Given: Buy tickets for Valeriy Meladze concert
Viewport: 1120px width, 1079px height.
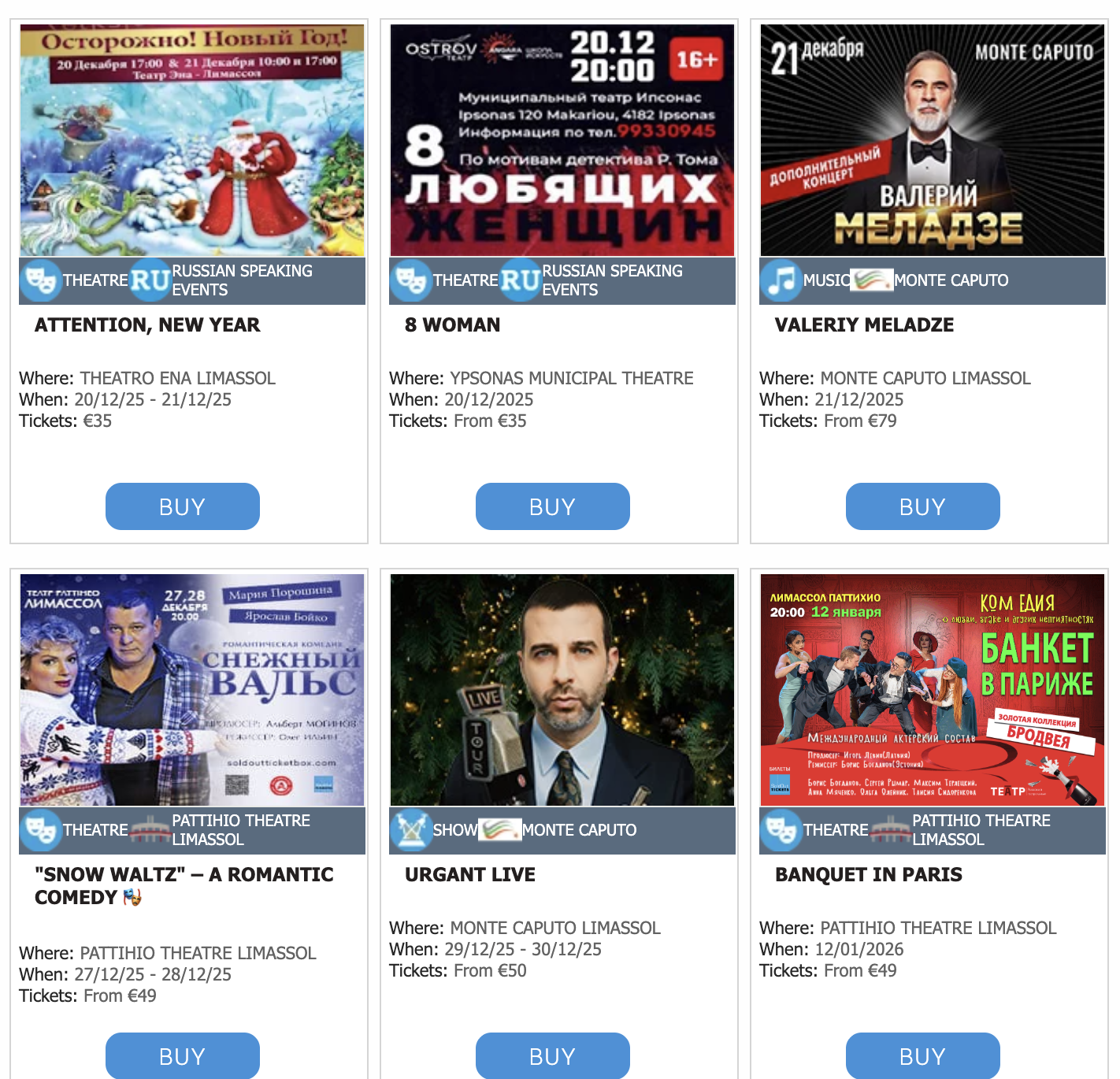Looking at the screenshot, I should (x=923, y=506).
